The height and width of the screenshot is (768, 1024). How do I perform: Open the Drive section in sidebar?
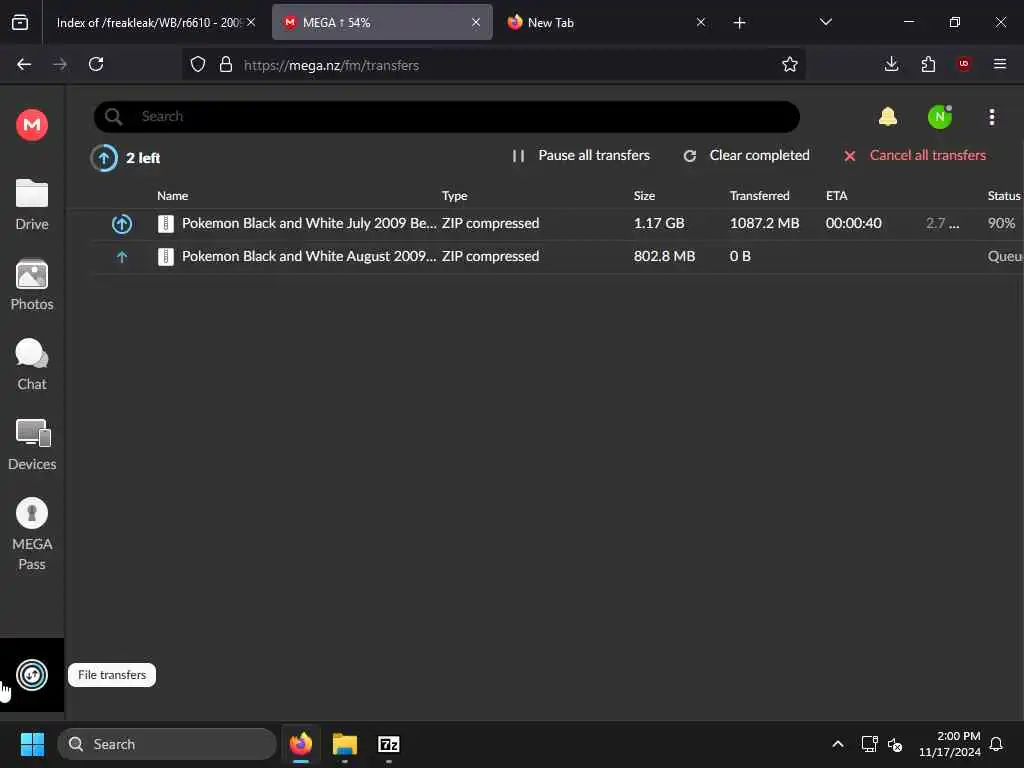coord(32,204)
